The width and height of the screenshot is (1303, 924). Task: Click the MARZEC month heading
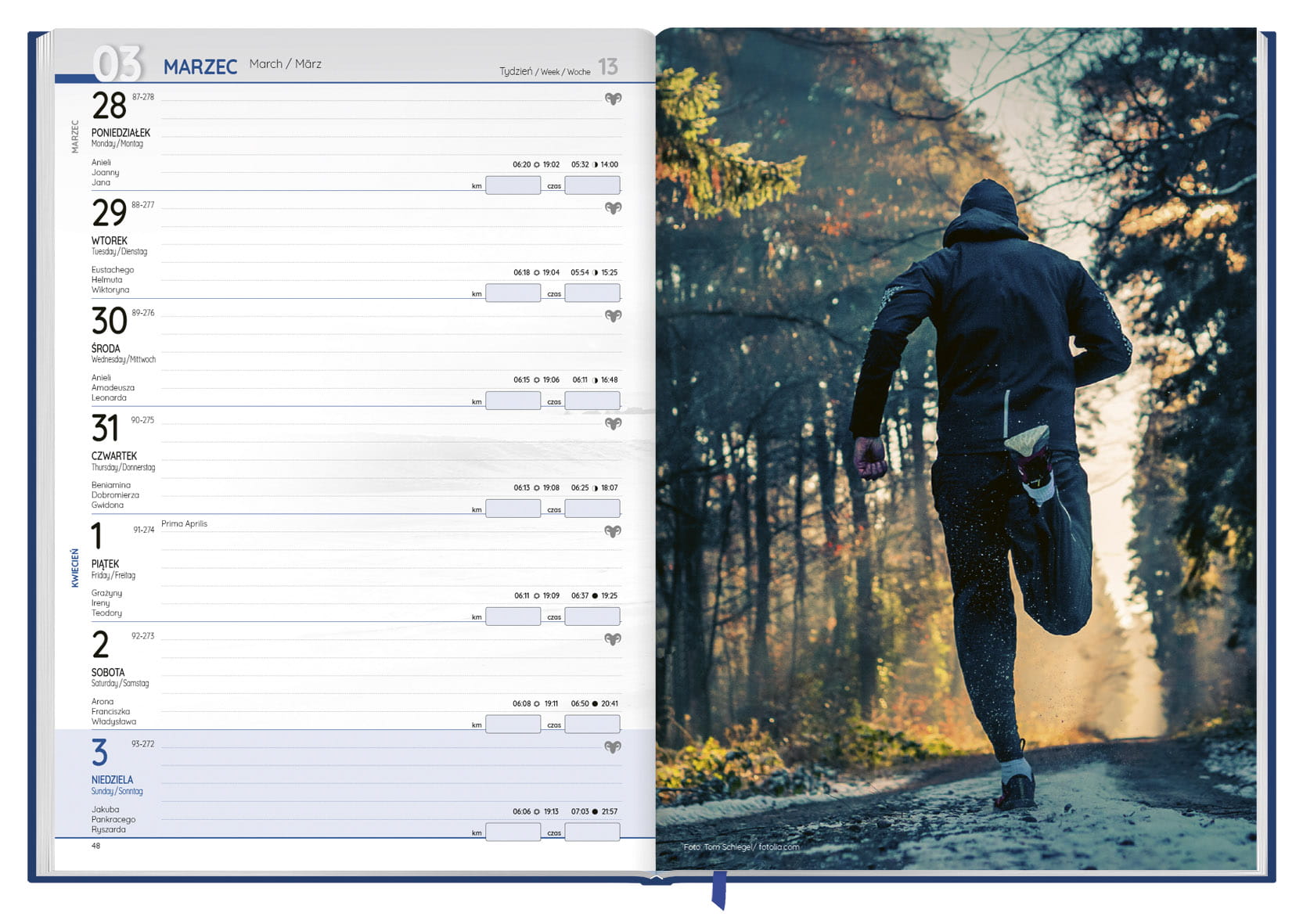point(200,67)
